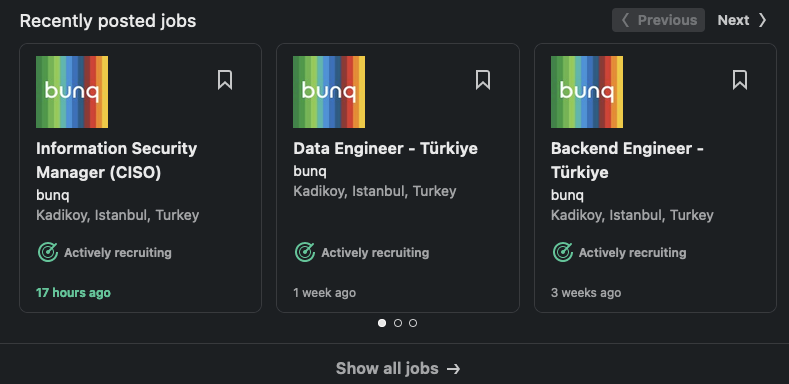789x384 pixels.
Task: Select the third carousel page dot
Action: (413, 323)
